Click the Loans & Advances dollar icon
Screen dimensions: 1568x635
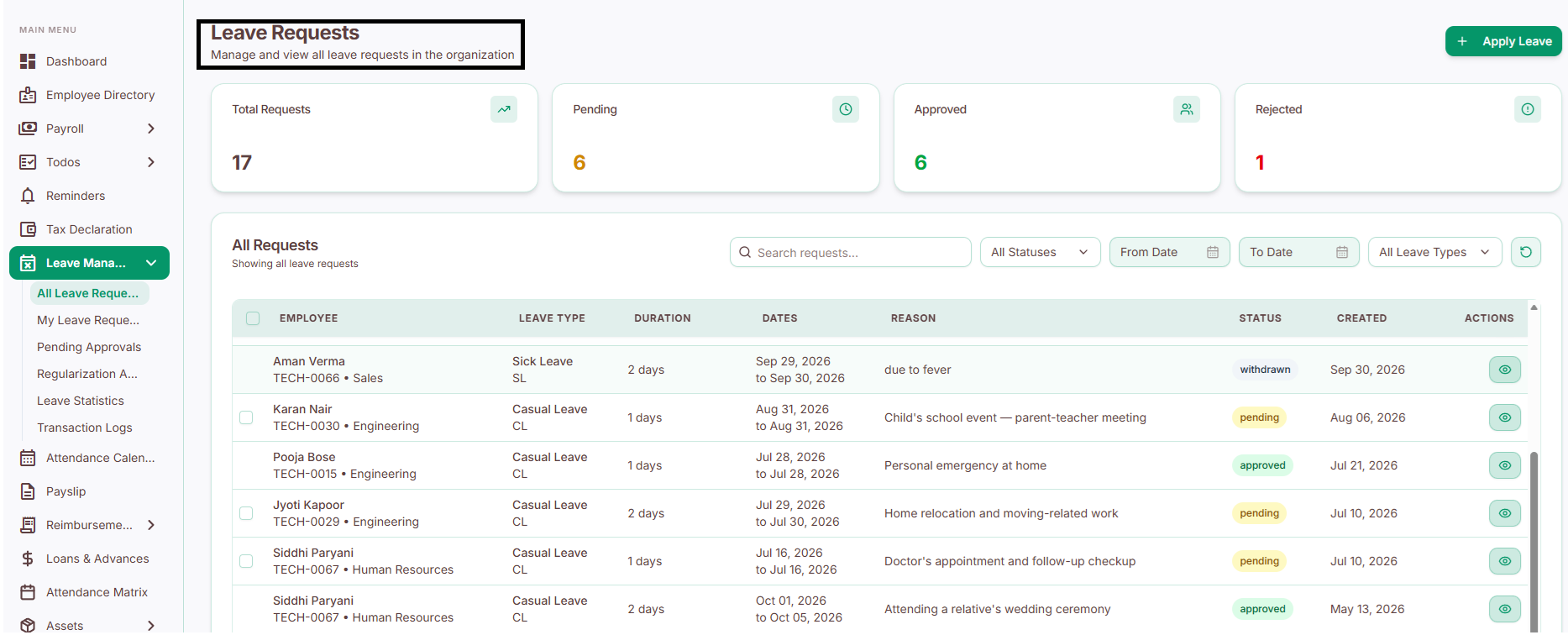28,559
